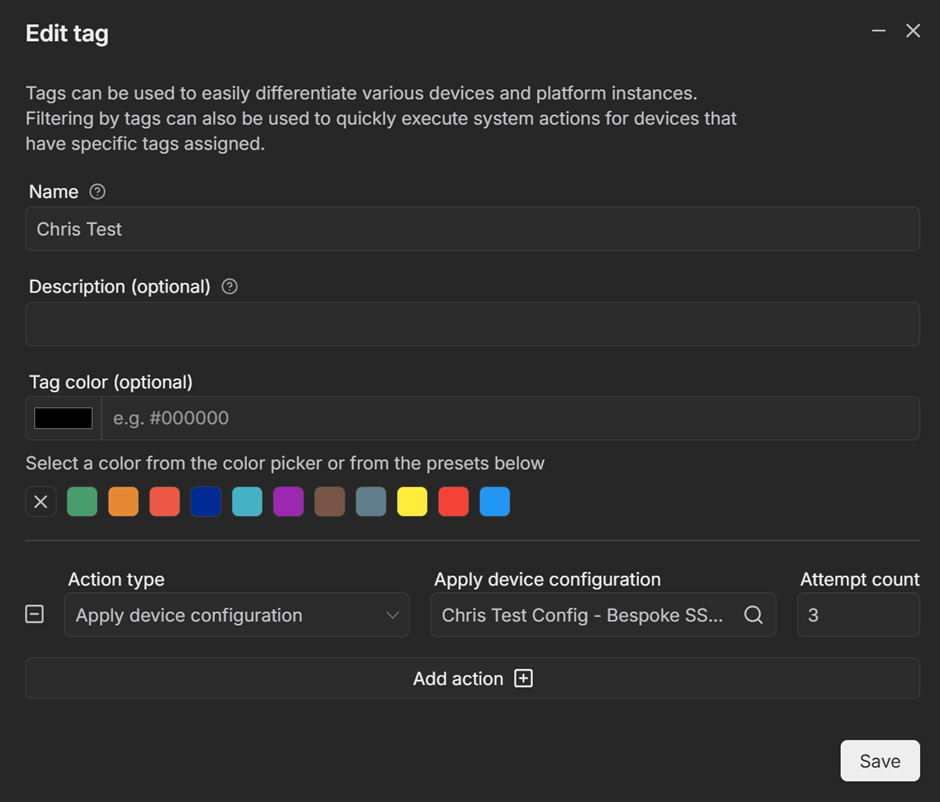Click the Add action button

click(472, 678)
